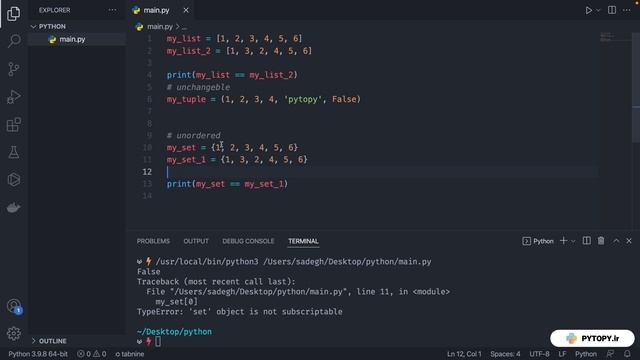Run the Python file with play button

coord(588,10)
